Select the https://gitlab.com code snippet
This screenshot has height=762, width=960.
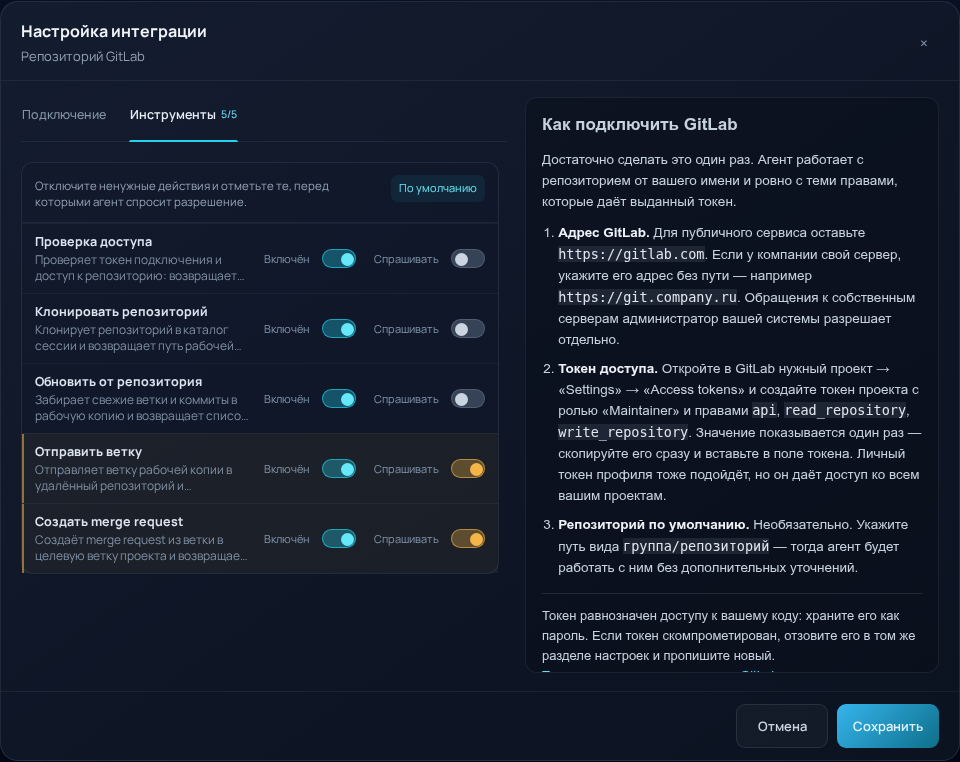(x=631, y=254)
